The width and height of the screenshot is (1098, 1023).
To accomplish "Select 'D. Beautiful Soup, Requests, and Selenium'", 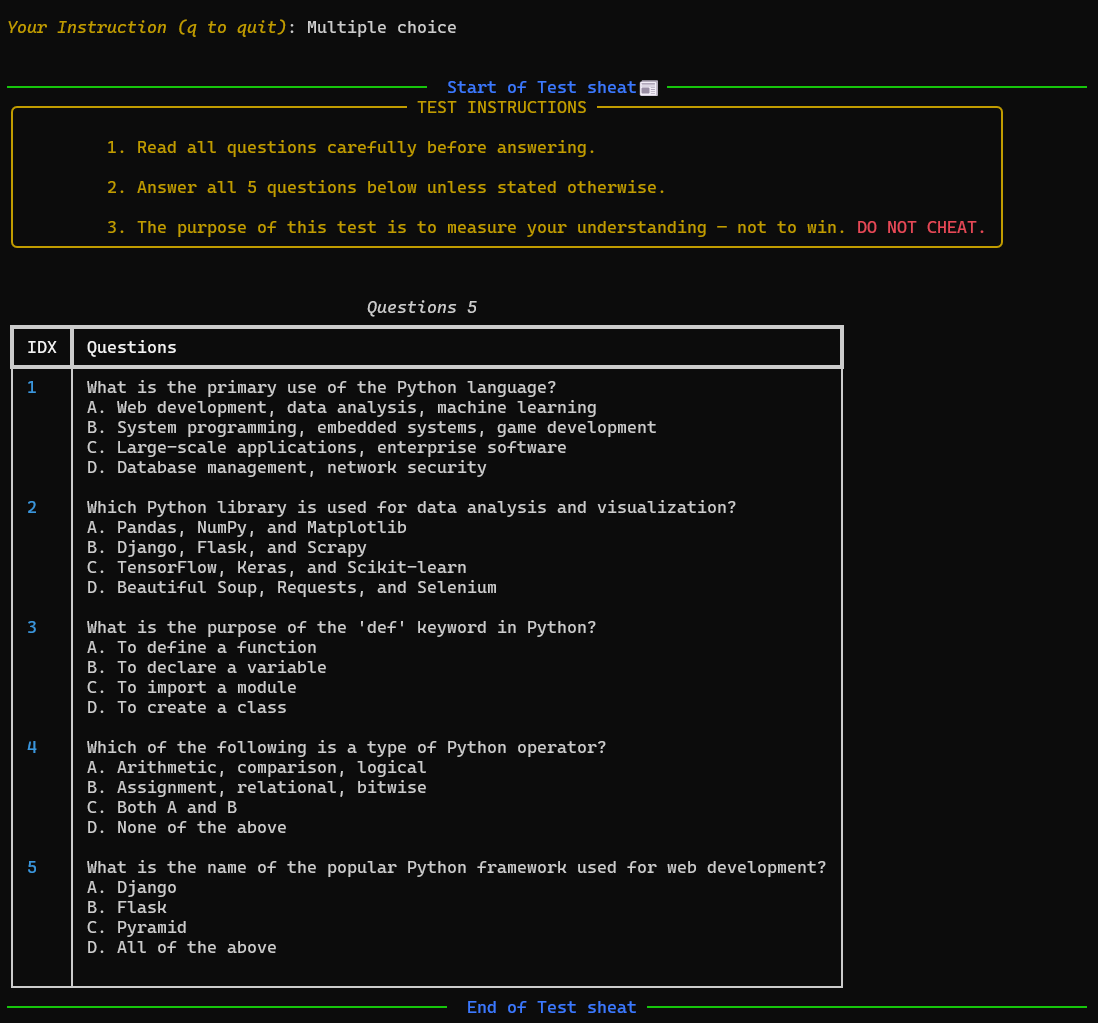I will tap(291, 587).
